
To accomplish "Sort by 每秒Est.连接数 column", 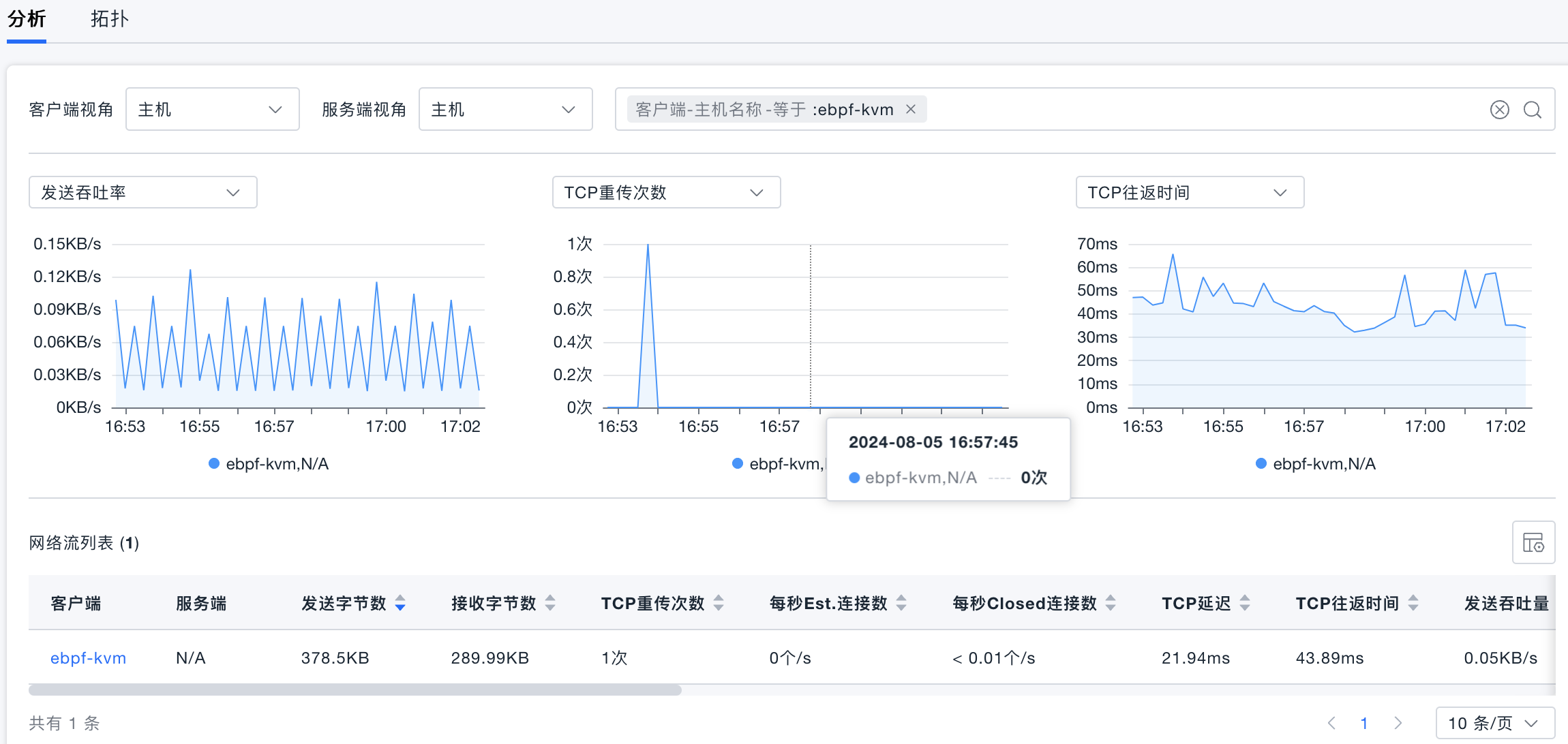I will (901, 603).
